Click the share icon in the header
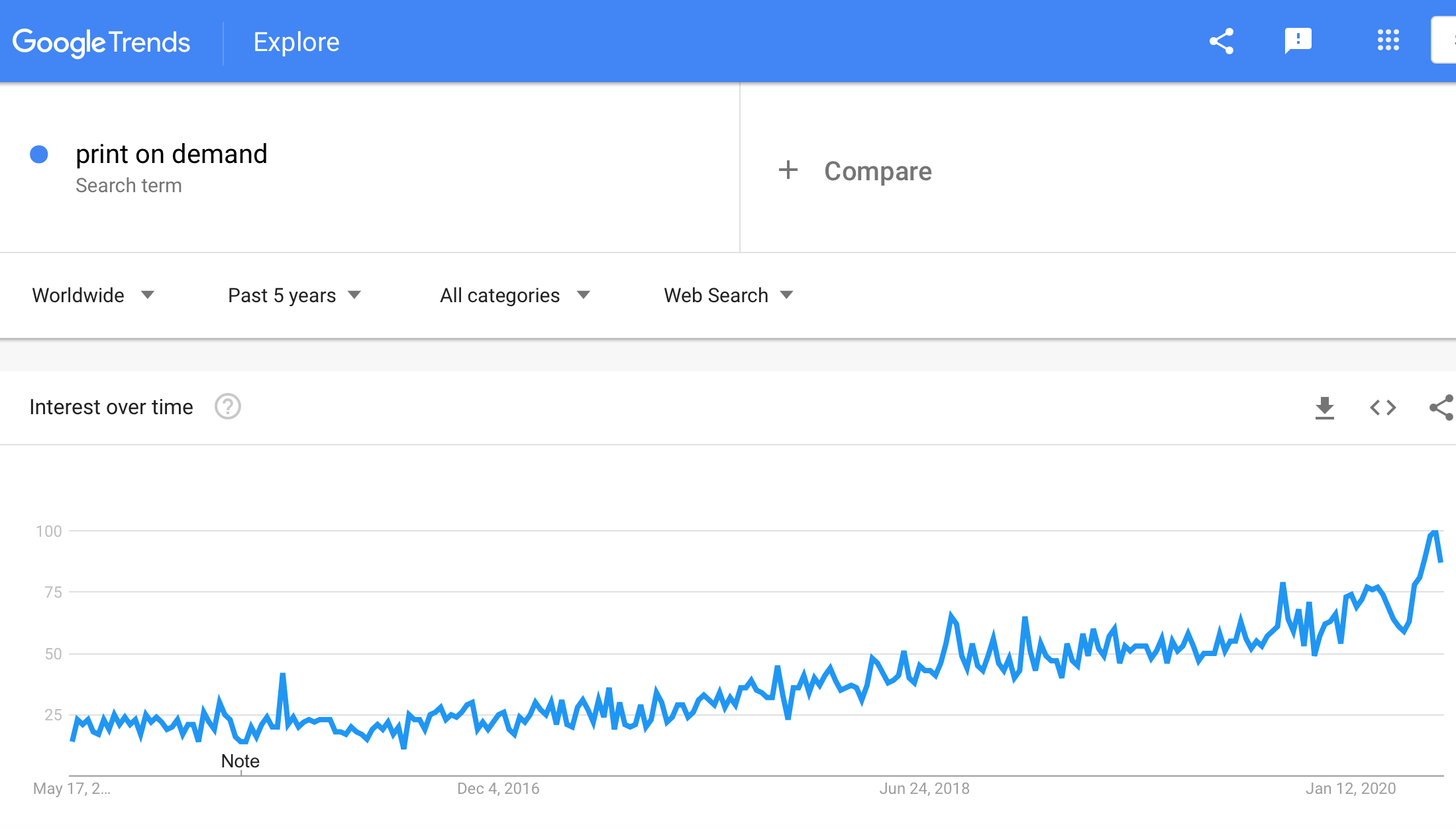This screenshot has width=1456, height=829. 1221,41
